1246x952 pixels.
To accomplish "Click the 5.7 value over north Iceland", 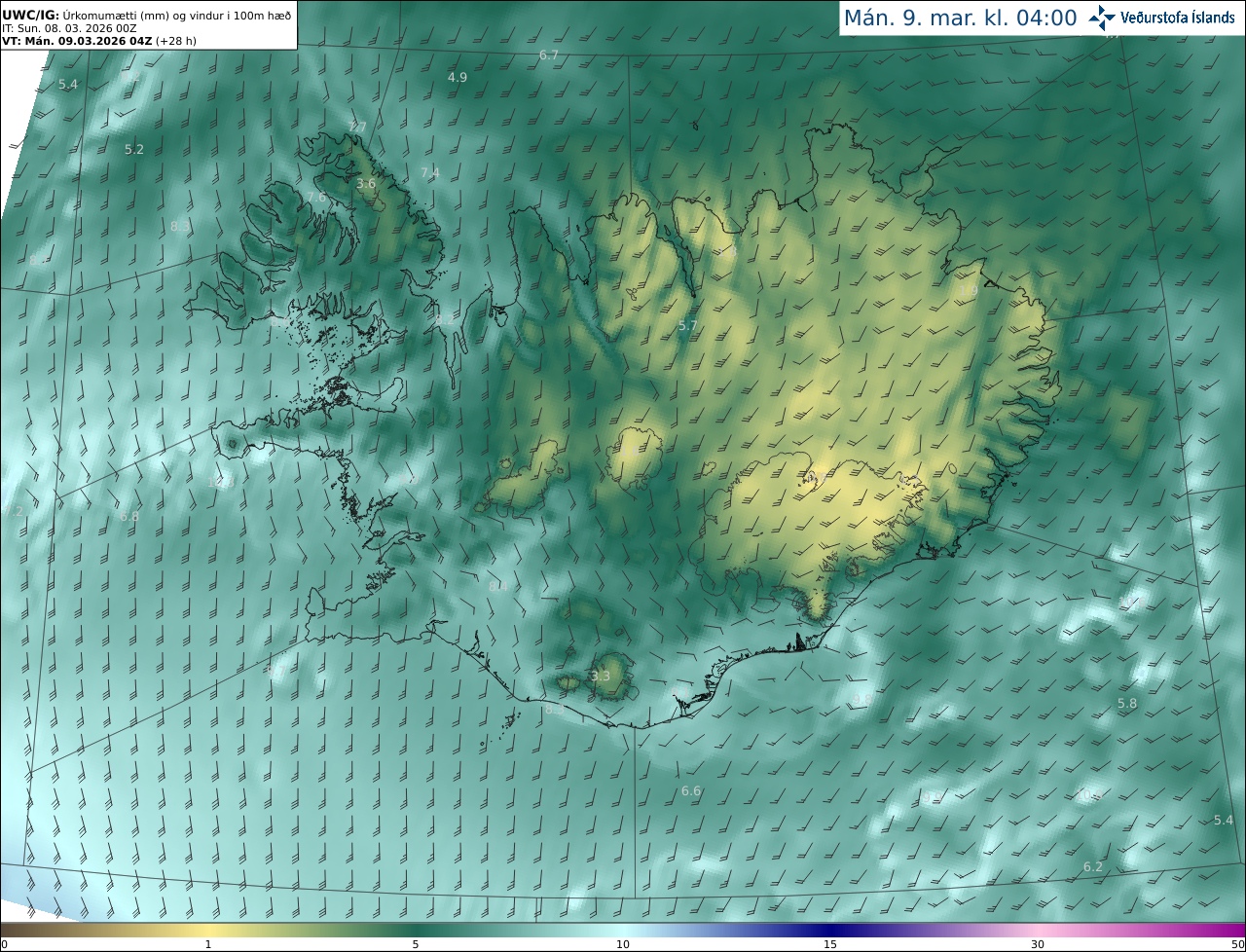I will tap(688, 325).
